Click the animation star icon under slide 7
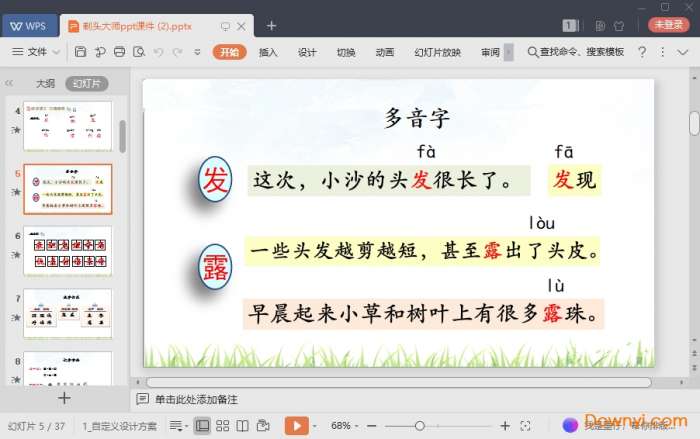The width and height of the screenshot is (700, 439). pyautogui.click(x=16, y=318)
